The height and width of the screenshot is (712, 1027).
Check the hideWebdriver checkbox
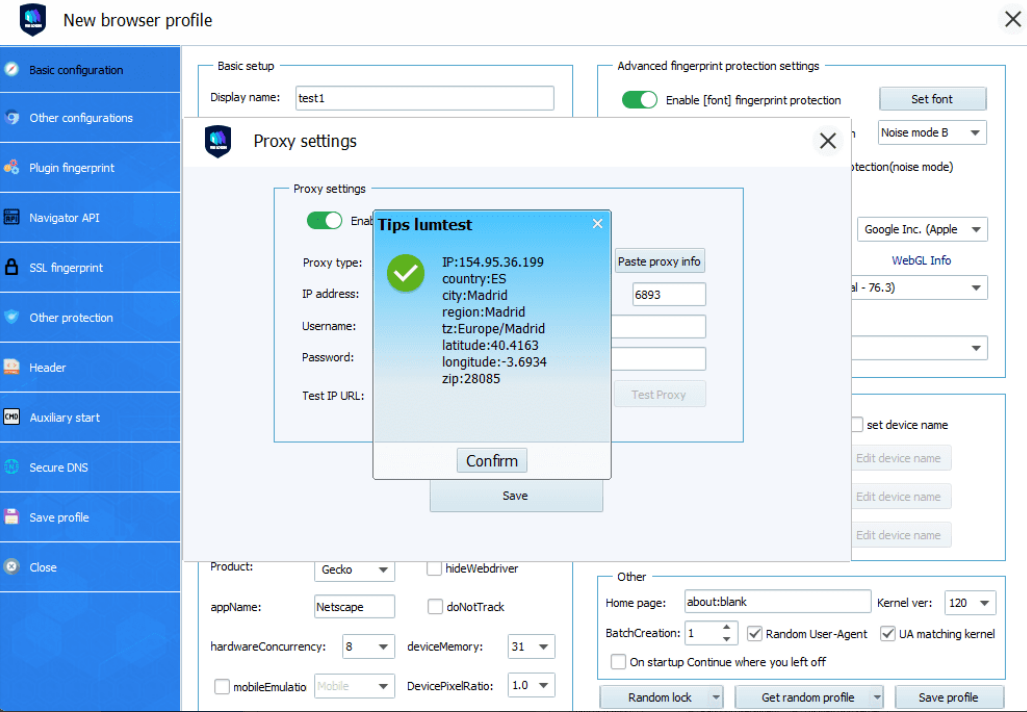point(434,569)
